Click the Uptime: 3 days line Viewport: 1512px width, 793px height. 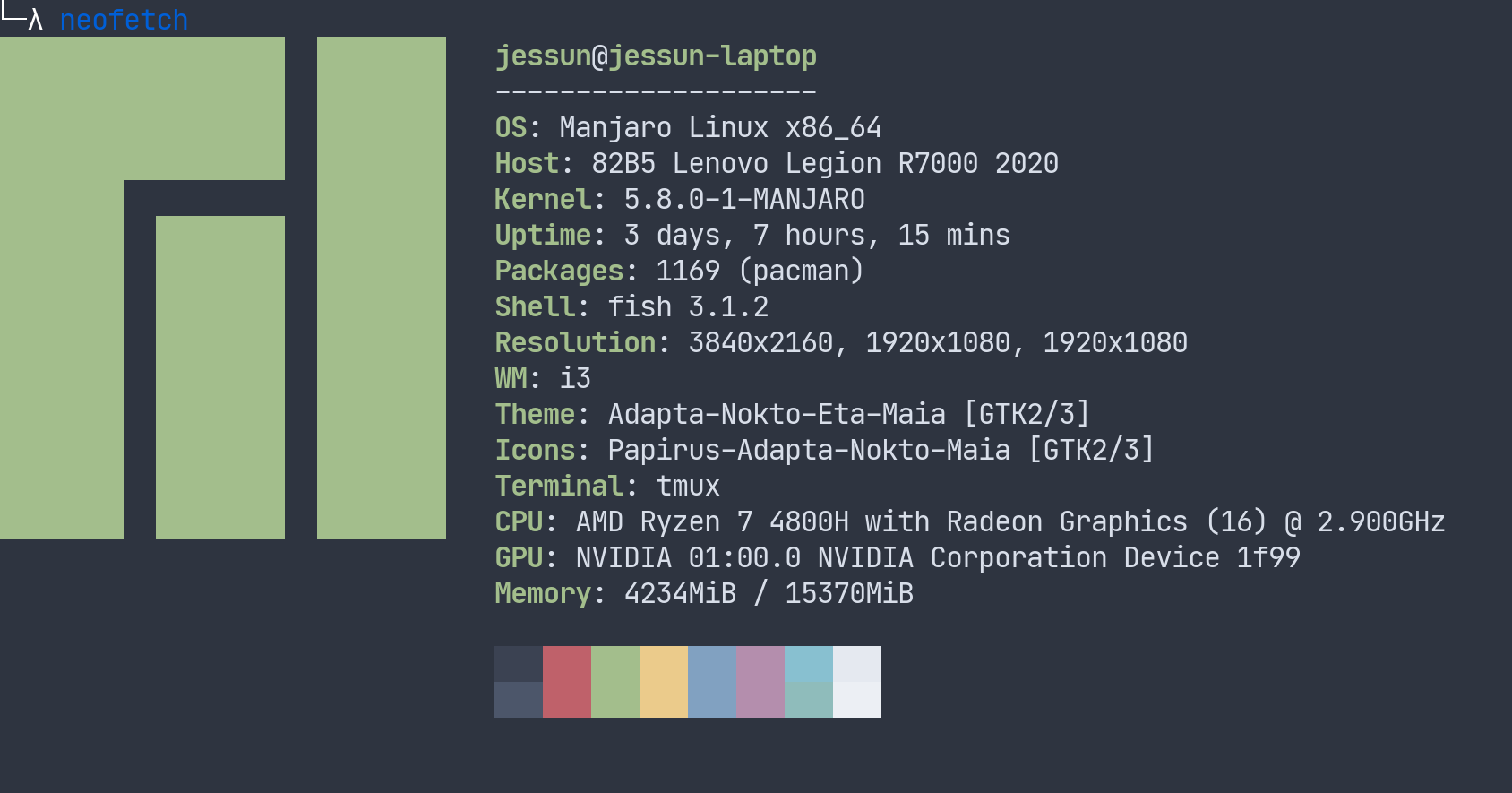[x=752, y=235]
